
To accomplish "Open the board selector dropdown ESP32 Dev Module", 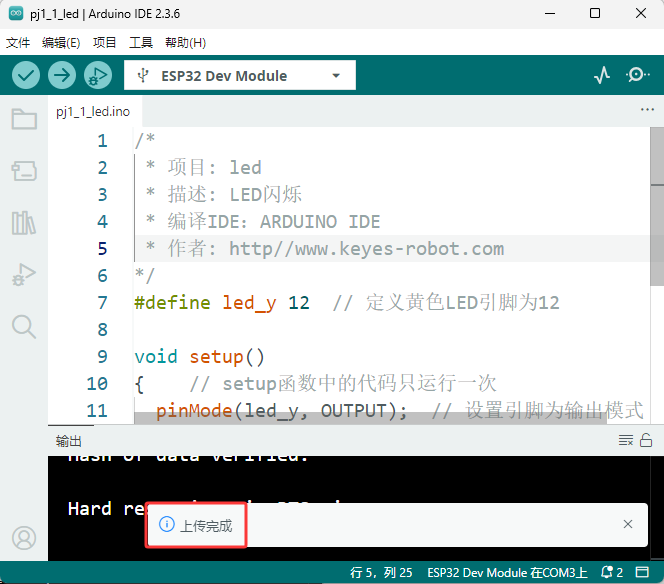I will point(240,75).
